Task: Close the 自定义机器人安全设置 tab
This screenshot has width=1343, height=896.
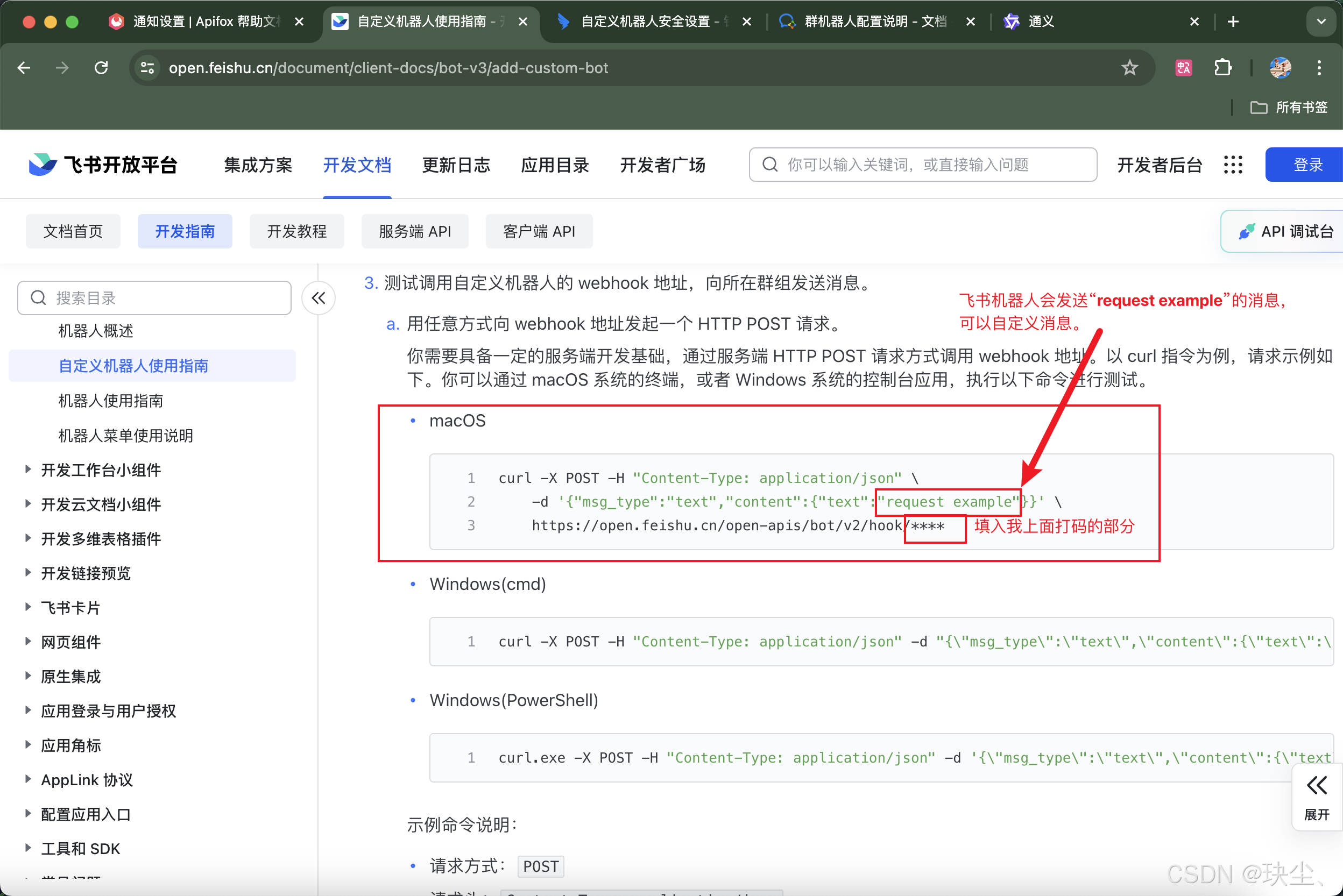Action: tap(746, 22)
